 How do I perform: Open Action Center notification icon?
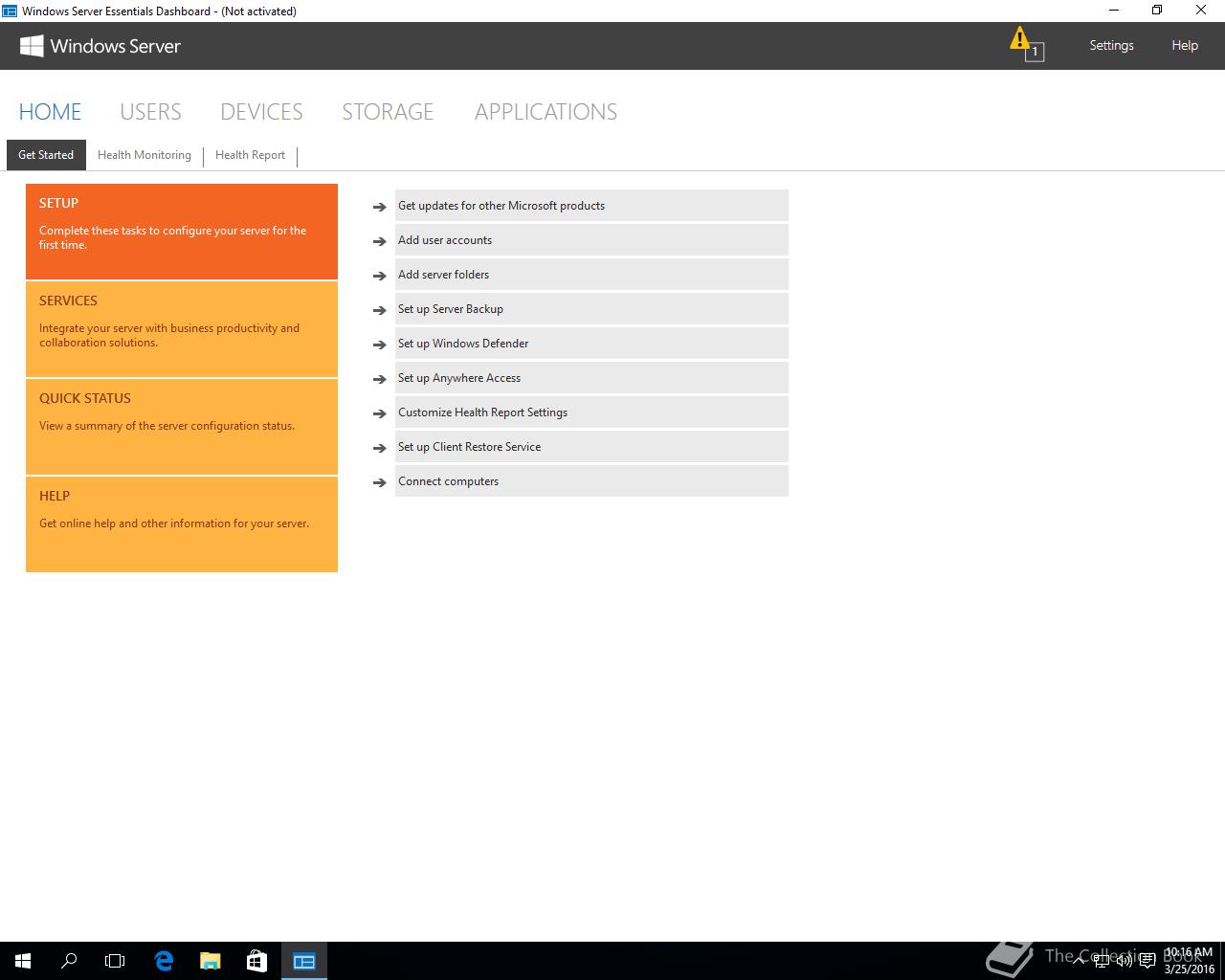[1147, 961]
